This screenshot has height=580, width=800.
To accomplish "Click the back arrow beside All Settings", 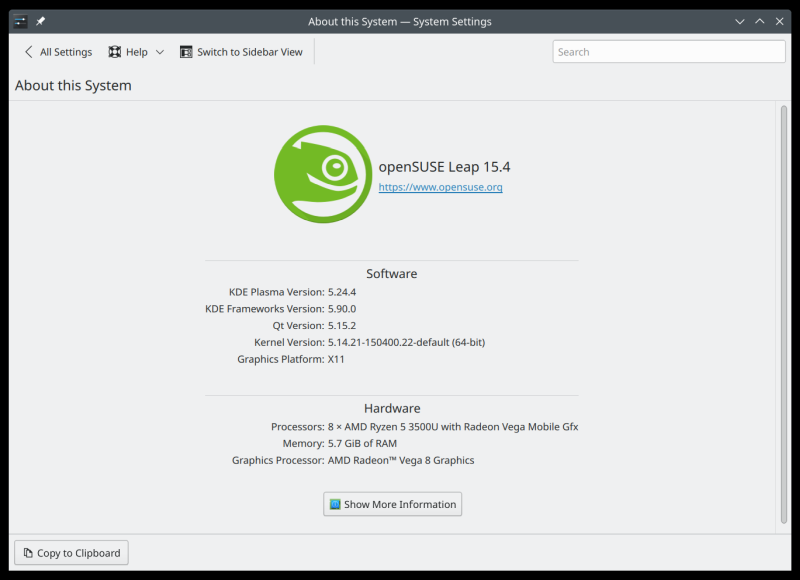I will [27, 51].
